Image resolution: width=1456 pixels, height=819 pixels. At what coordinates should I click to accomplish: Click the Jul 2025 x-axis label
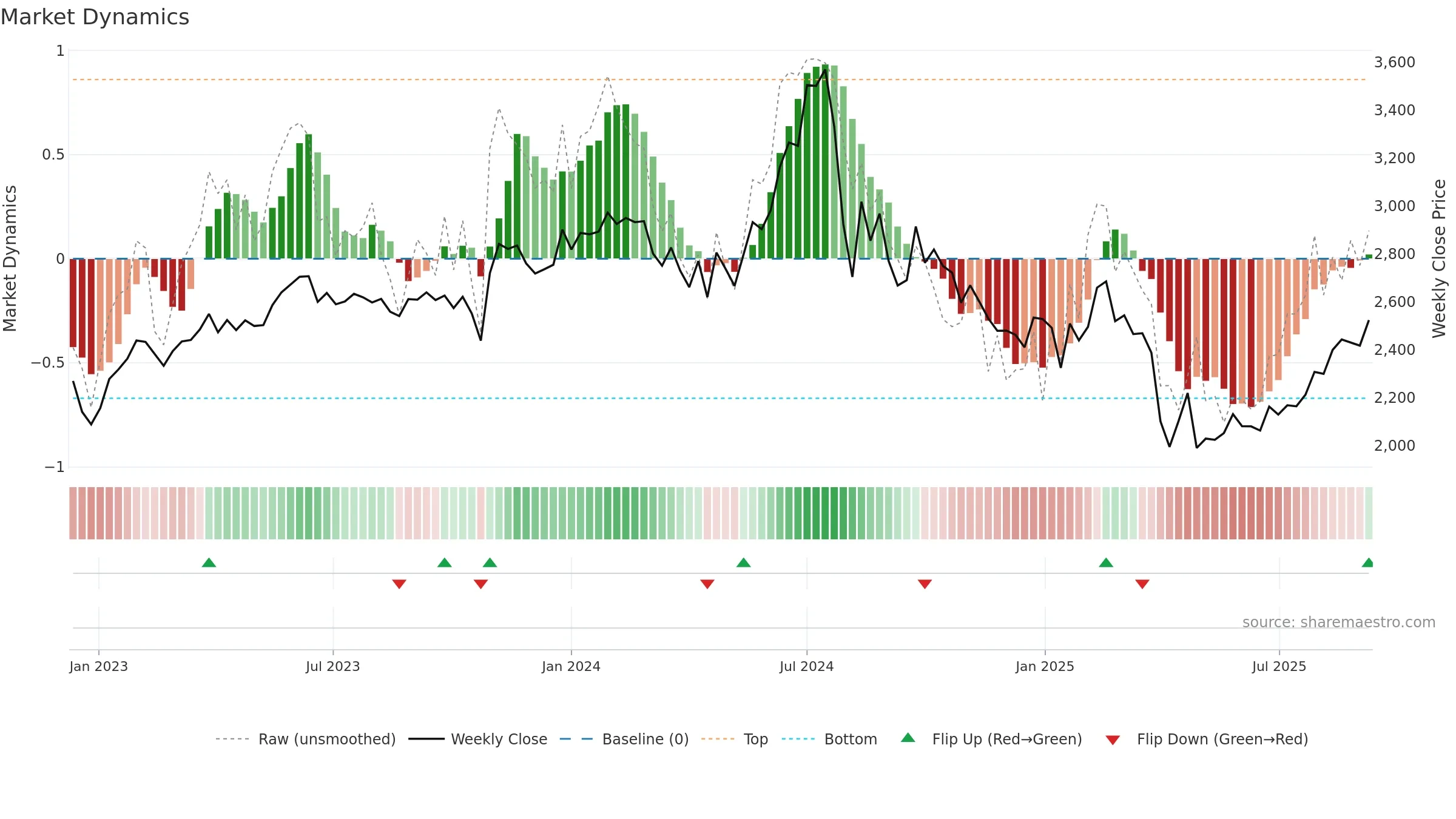tap(1279, 666)
